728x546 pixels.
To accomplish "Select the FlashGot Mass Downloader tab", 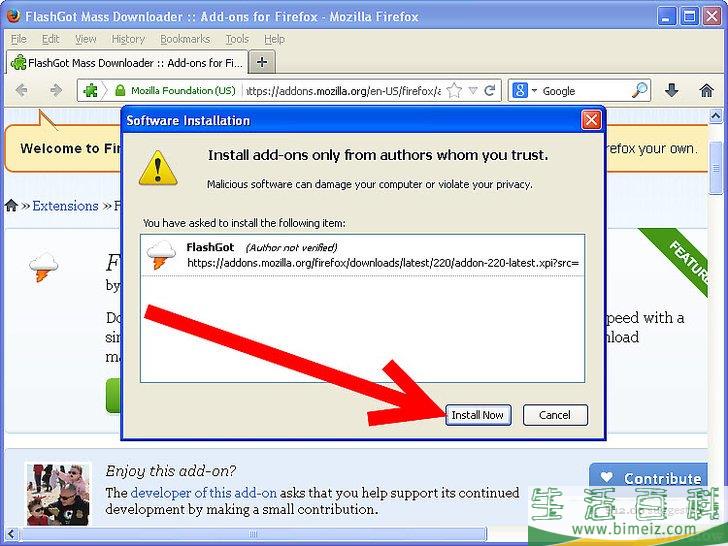I will pos(127,63).
